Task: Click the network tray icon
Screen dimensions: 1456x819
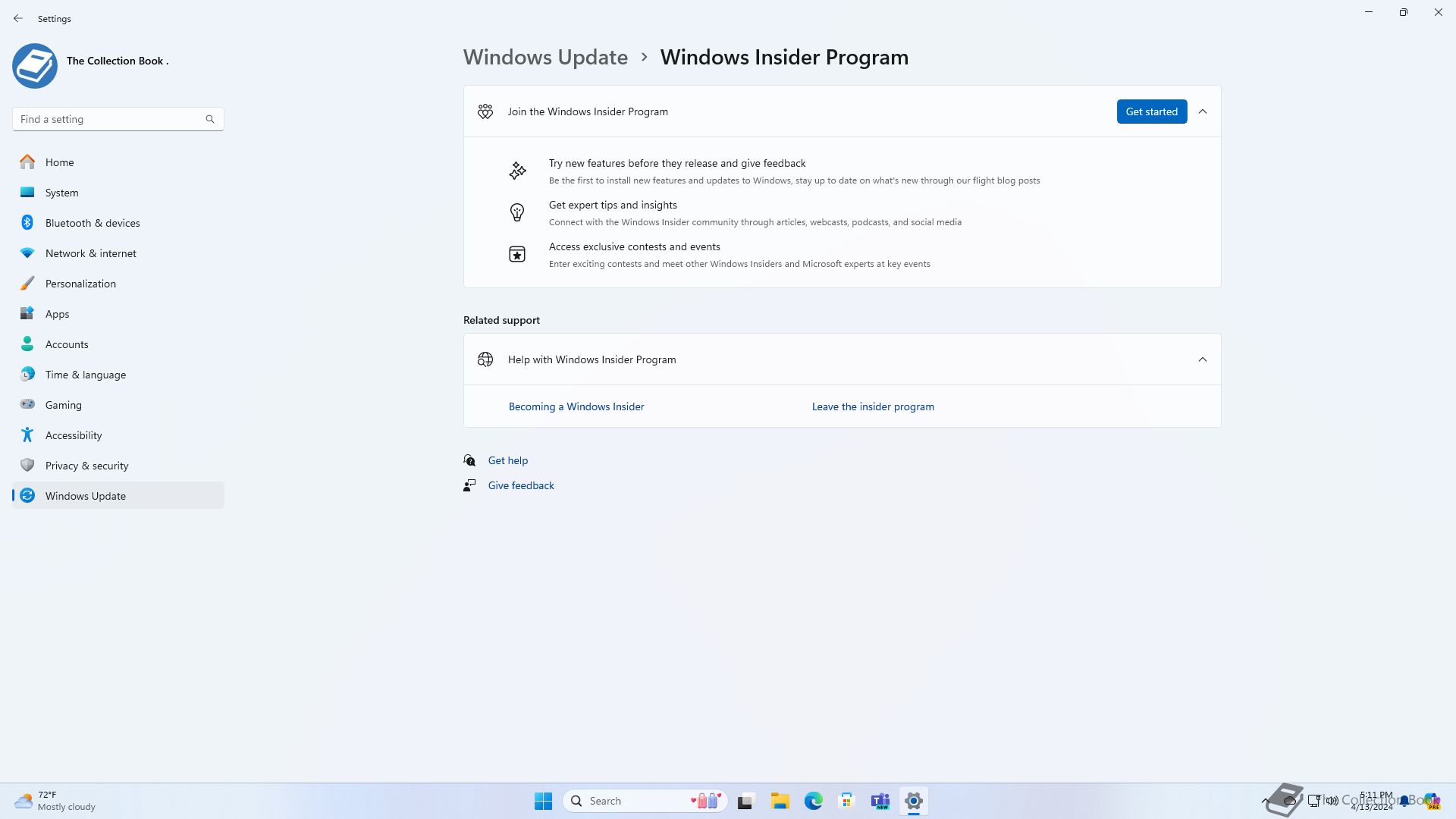Action: (1313, 801)
